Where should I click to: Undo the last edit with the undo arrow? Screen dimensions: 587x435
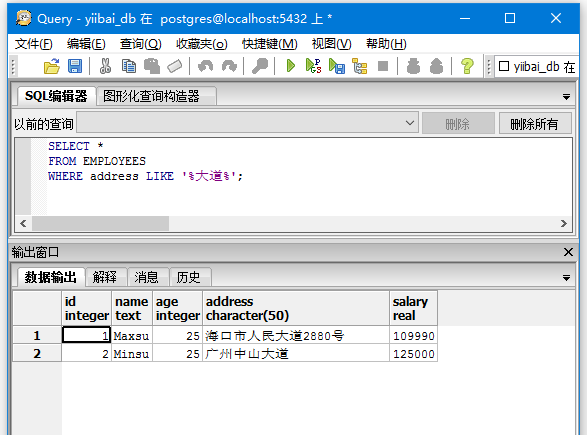(206, 66)
